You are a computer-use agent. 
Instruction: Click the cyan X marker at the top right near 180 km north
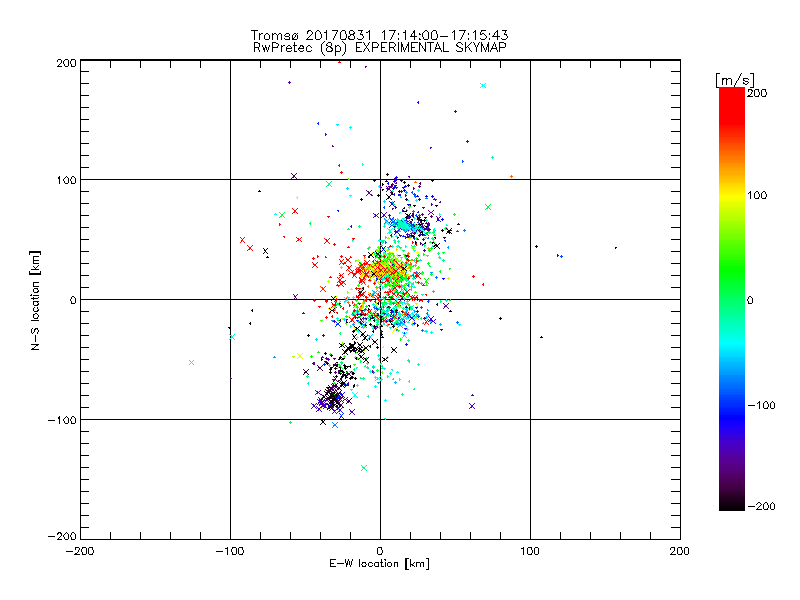click(x=483, y=86)
